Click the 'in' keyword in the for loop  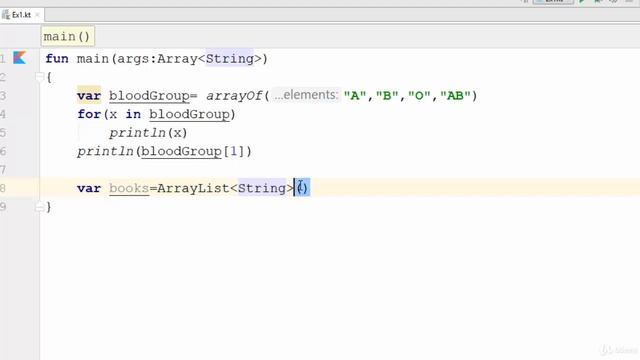coord(133,114)
